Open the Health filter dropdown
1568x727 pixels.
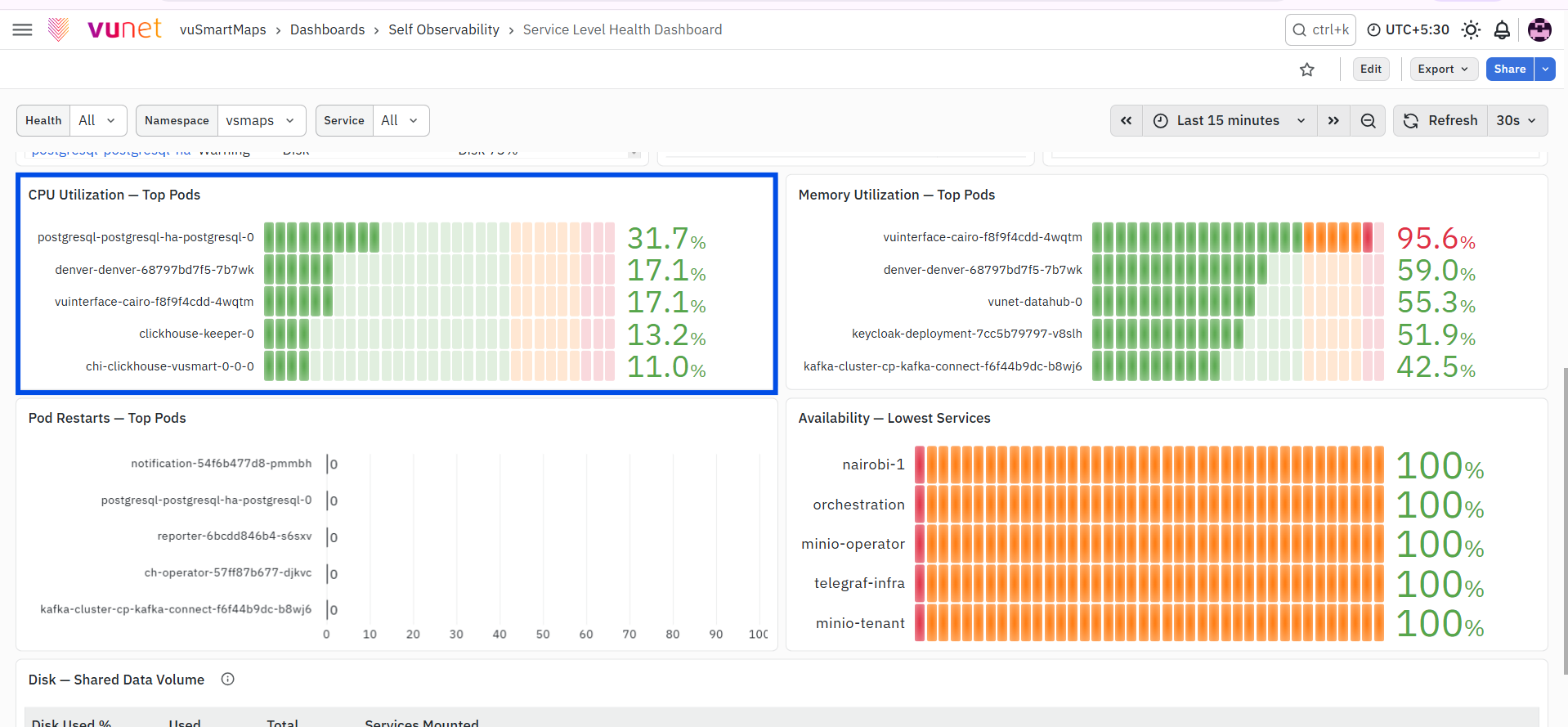(98, 120)
